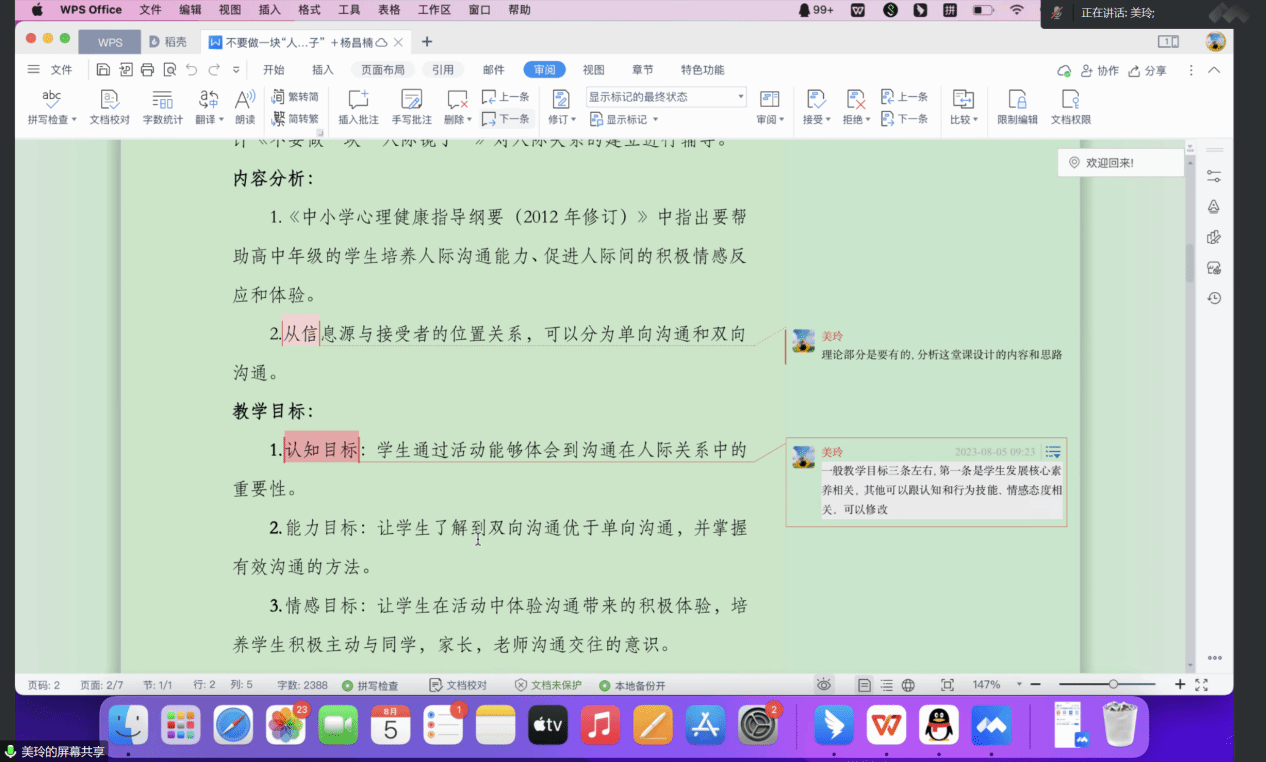
Task: Switch to the 页面布局 ribbon tab
Action: click(383, 70)
